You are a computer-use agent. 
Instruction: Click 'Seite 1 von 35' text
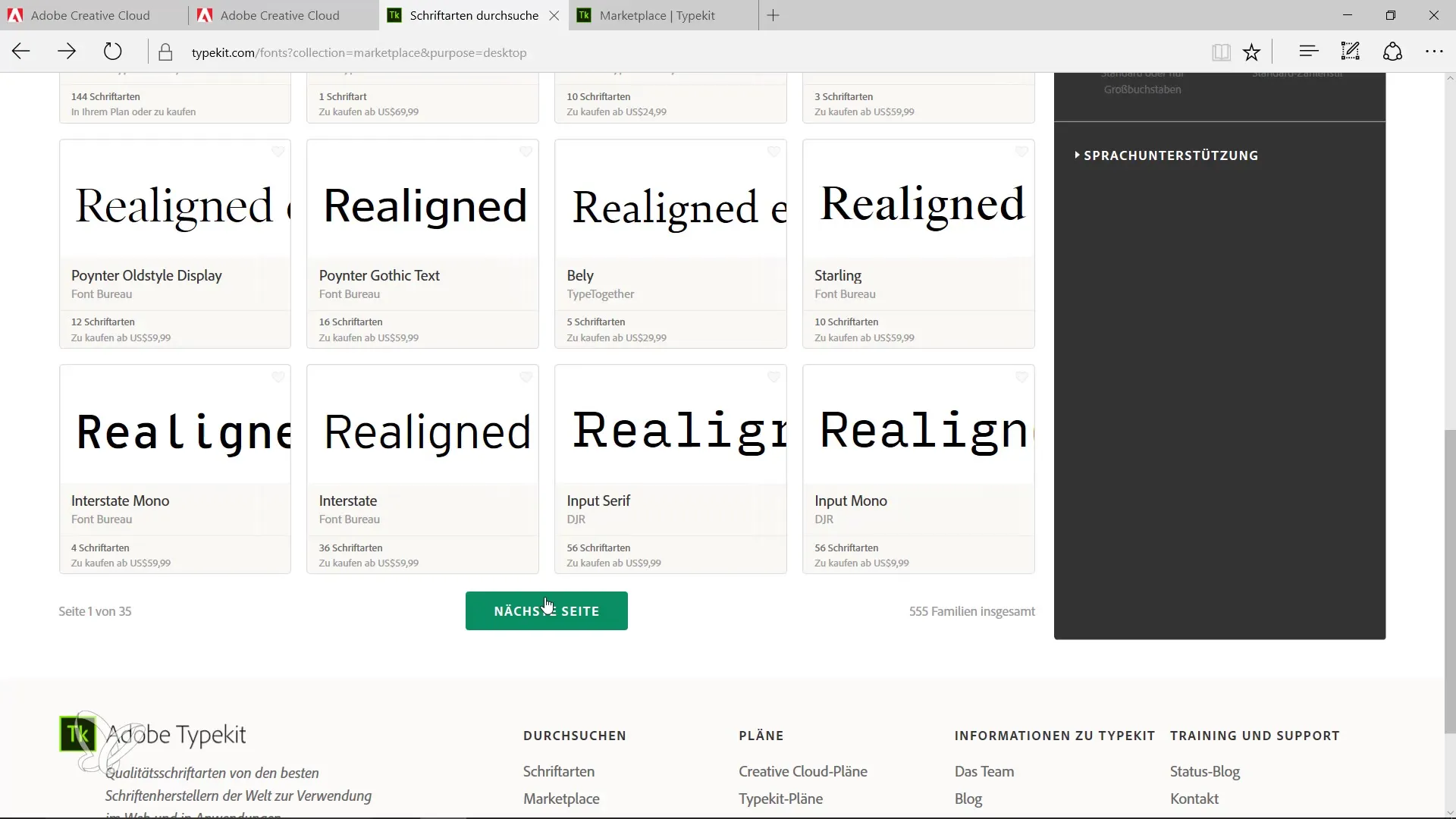click(95, 611)
